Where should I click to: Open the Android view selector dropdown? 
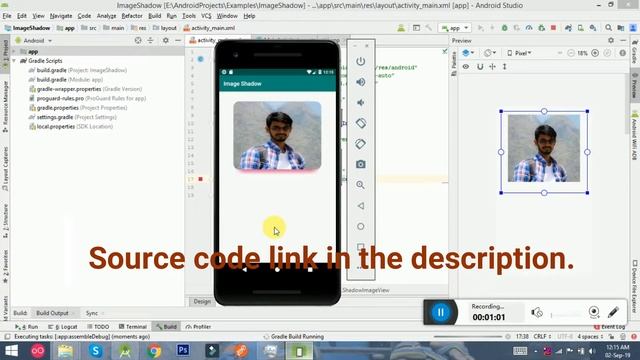(x=34, y=40)
